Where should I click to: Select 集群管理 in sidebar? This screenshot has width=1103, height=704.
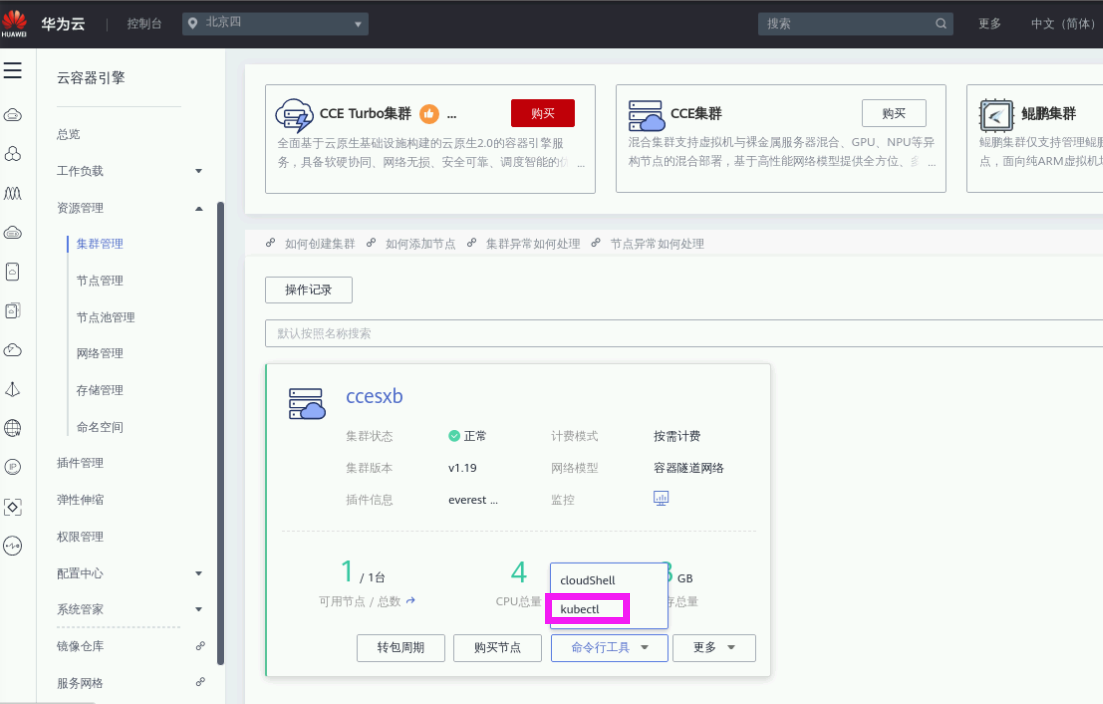(100, 244)
